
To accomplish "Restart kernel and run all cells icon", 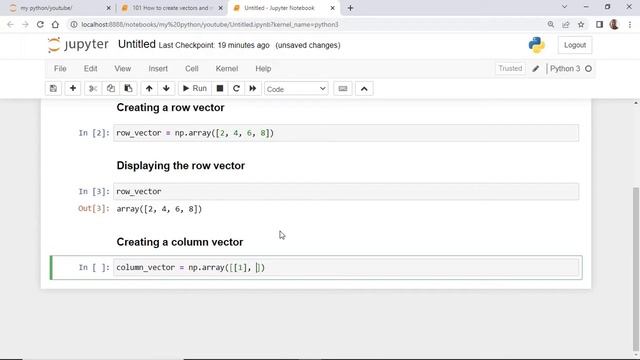I will click(x=253, y=89).
